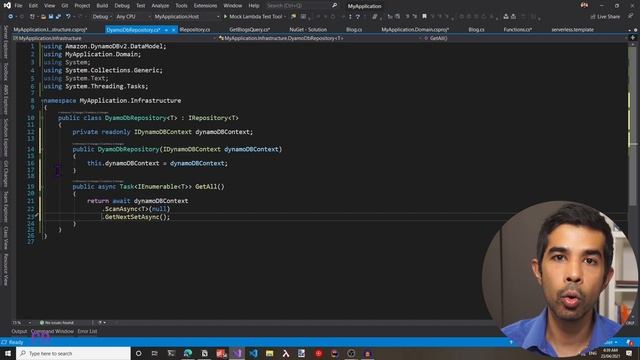Click the Save file toolbar icon
640x360 pixels.
51,17
